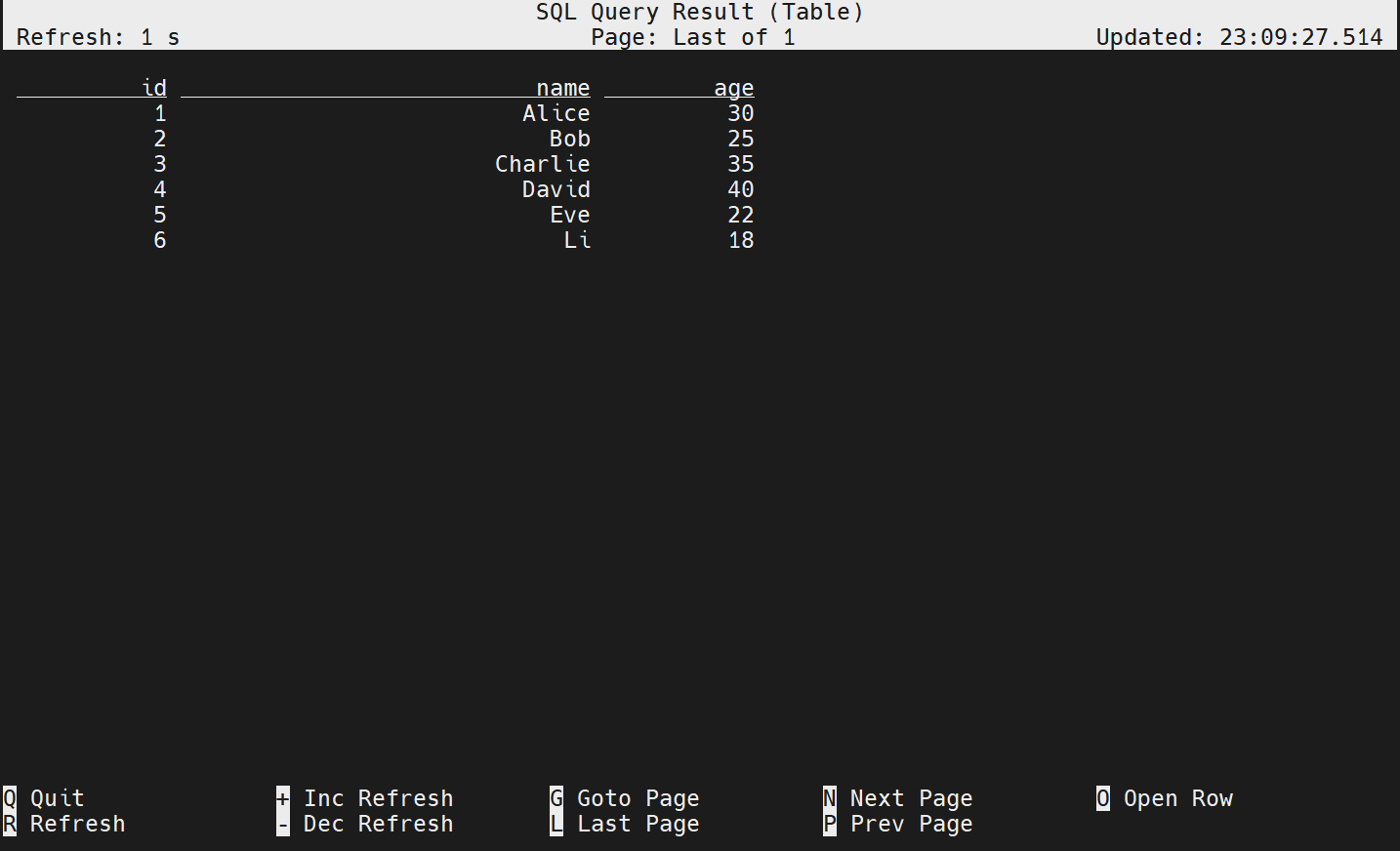This screenshot has height=851, width=1400.
Task: Click the Refresh: 1 s status text
Action: pos(99,37)
